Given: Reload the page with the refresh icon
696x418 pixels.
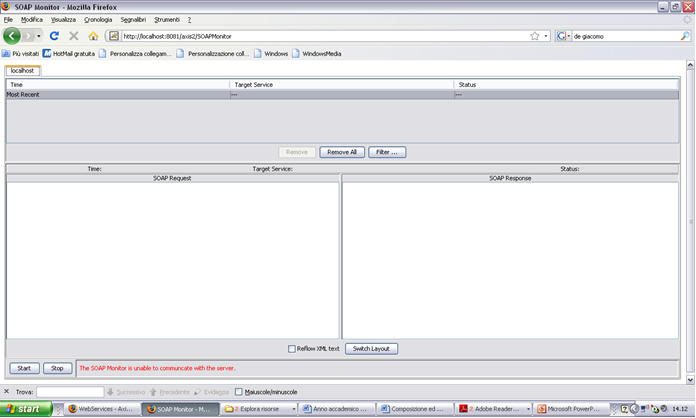Looking at the screenshot, I should (54, 36).
